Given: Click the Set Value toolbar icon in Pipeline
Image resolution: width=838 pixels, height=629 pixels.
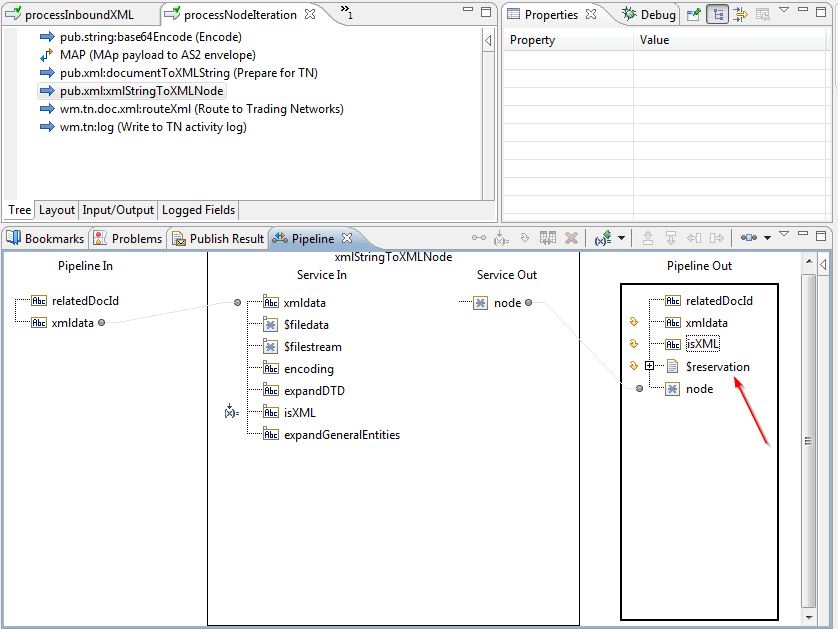Looking at the screenshot, I should tap(501, 238).
